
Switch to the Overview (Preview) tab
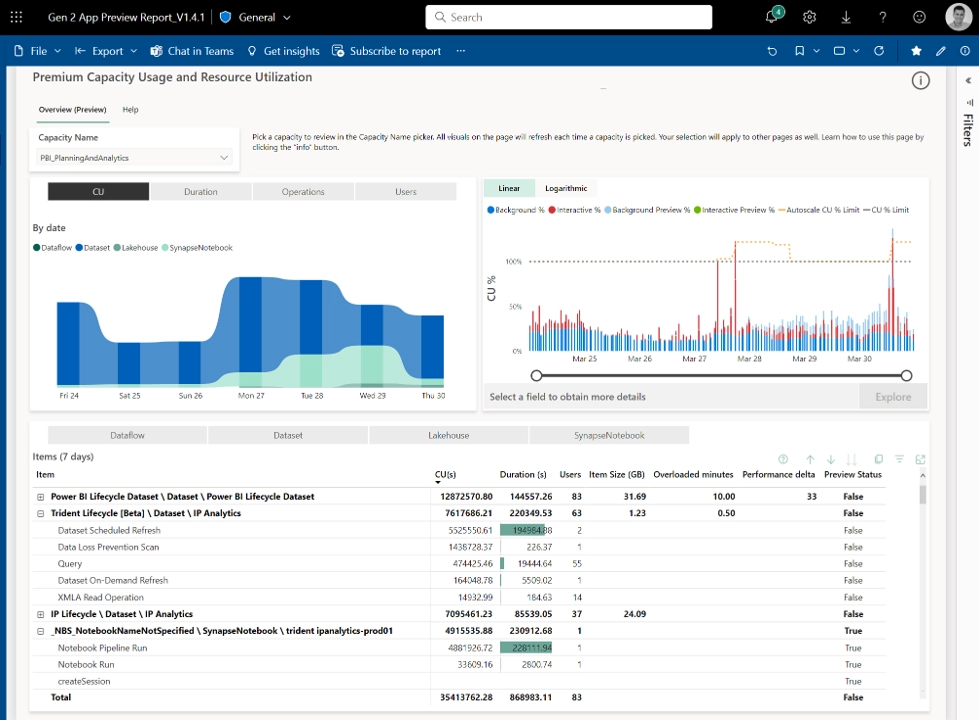72,110
